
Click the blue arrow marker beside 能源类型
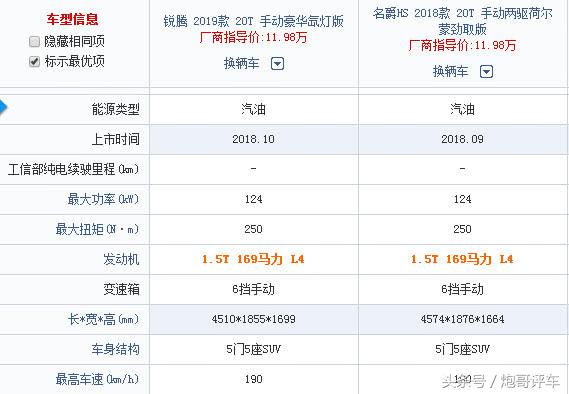click(x=3, y=107)
